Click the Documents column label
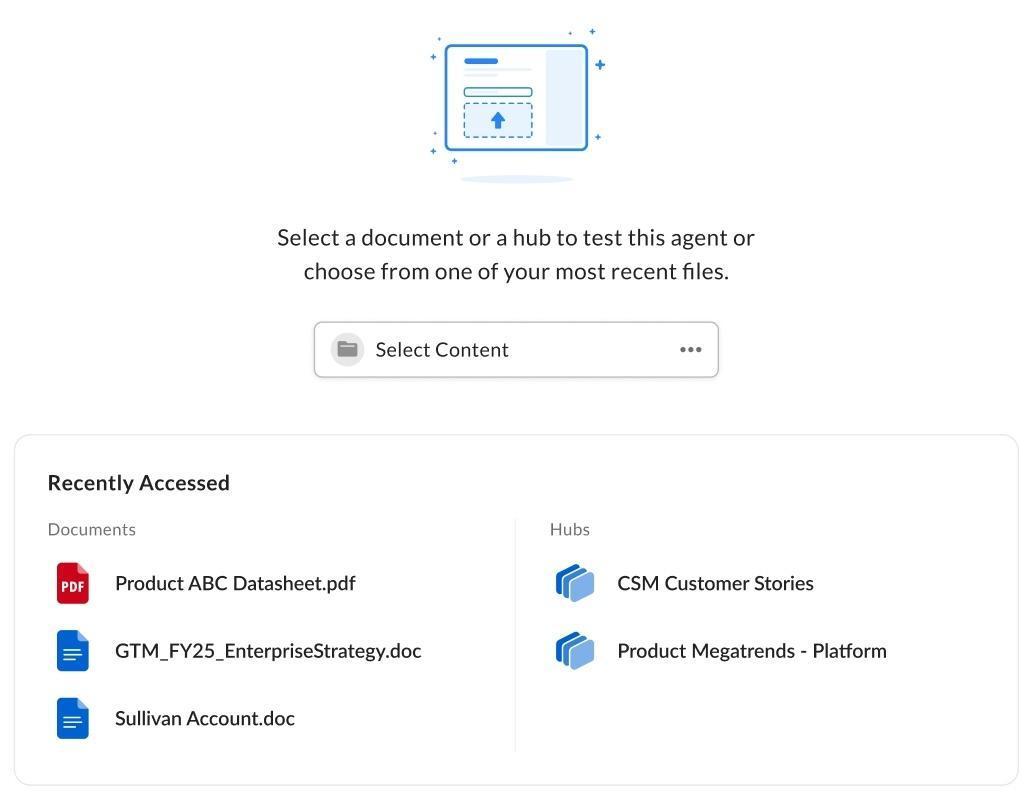 point(92,530)
